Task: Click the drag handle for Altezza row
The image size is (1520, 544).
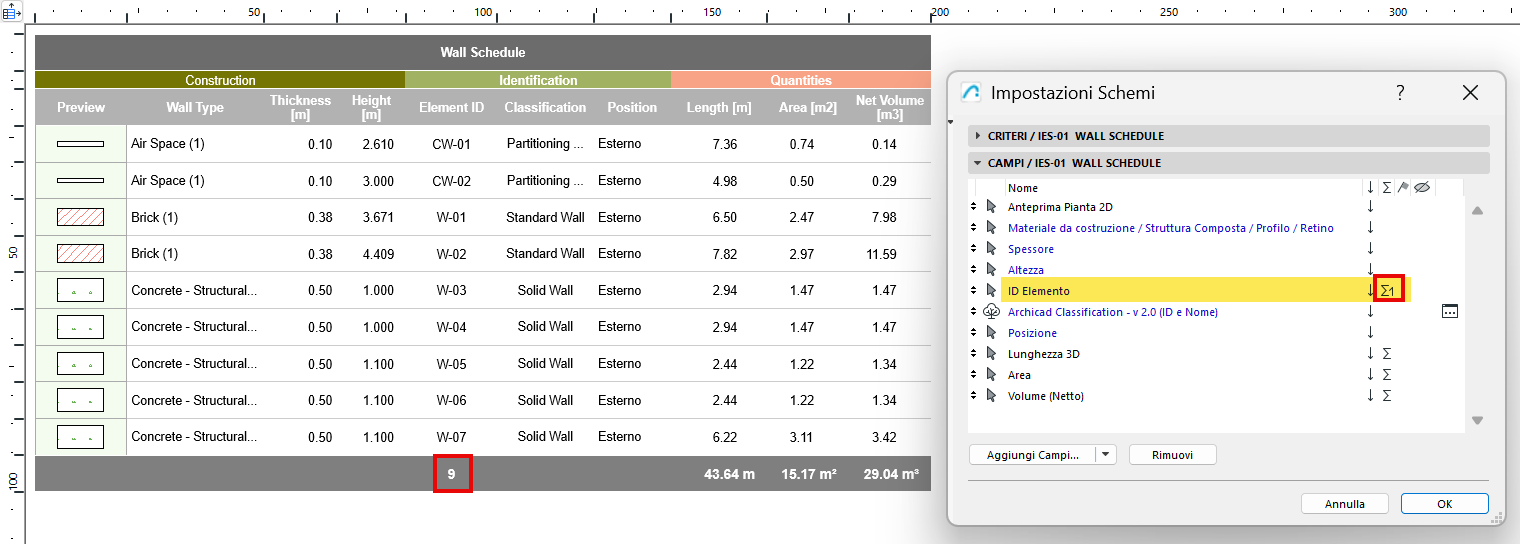Action: 974,270
